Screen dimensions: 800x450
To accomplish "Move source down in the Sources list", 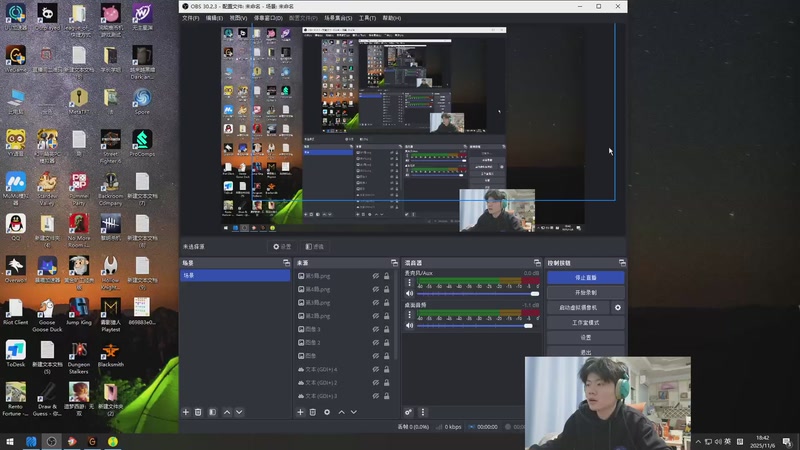I will (354, 412).
